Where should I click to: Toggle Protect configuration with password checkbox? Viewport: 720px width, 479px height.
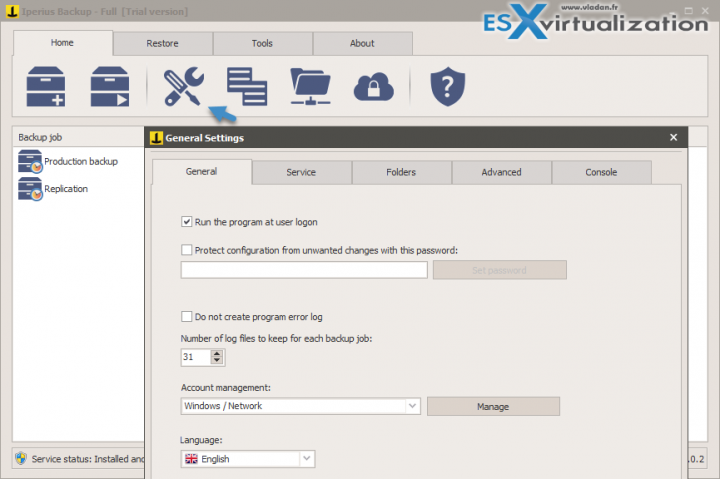pos(186,250)
